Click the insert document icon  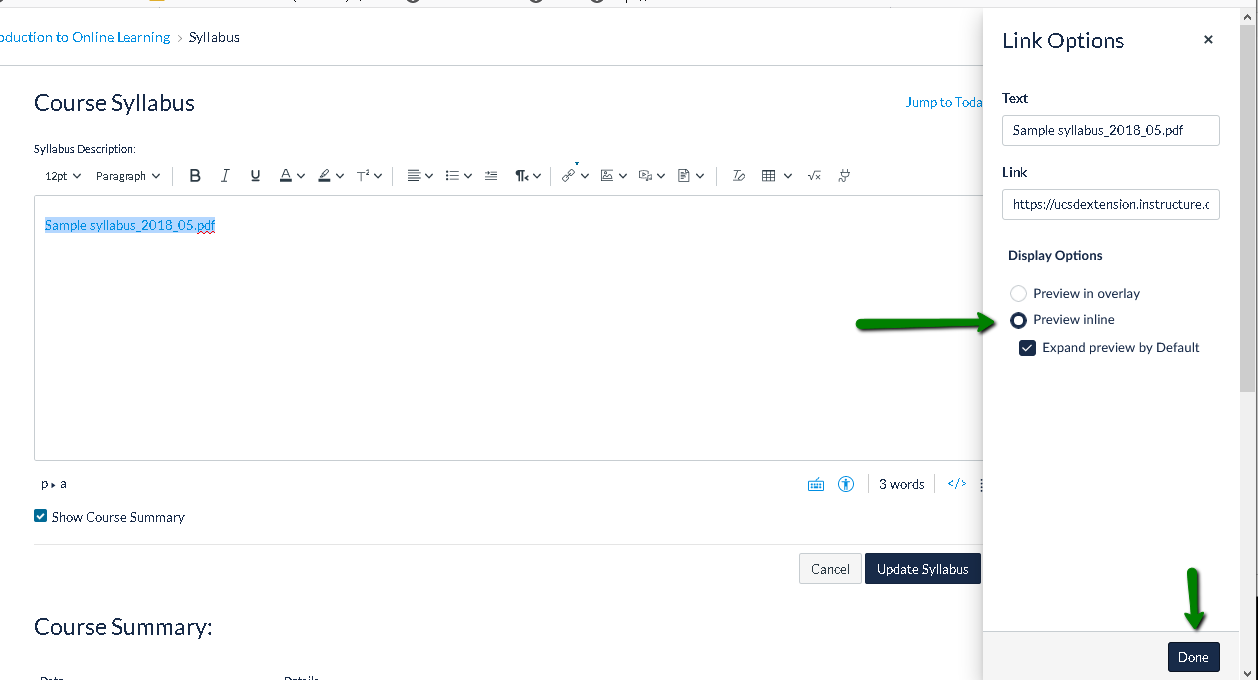coord(684,176)
